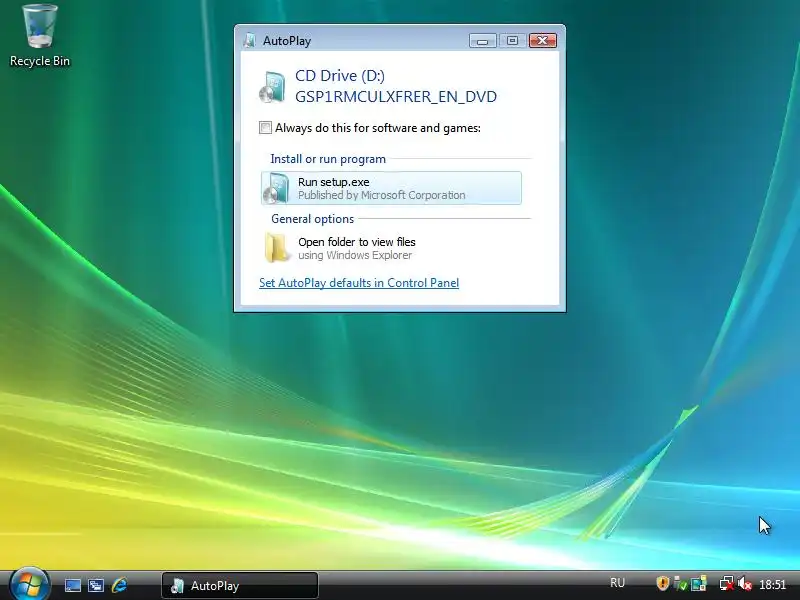Click the network disconnected tray icon
Screen dimensions: 800x600
point(726,583)
